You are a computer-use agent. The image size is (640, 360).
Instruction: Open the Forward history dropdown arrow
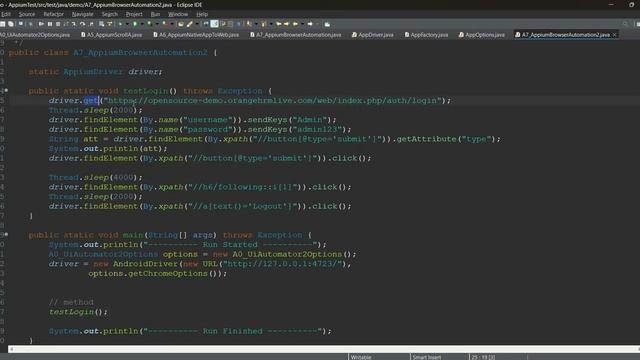tap(318, 24)
